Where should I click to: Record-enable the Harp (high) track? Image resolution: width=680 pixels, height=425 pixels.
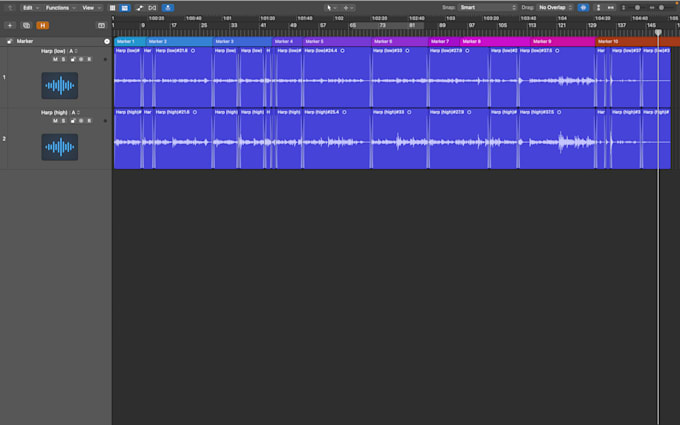[x=89, y=121]
